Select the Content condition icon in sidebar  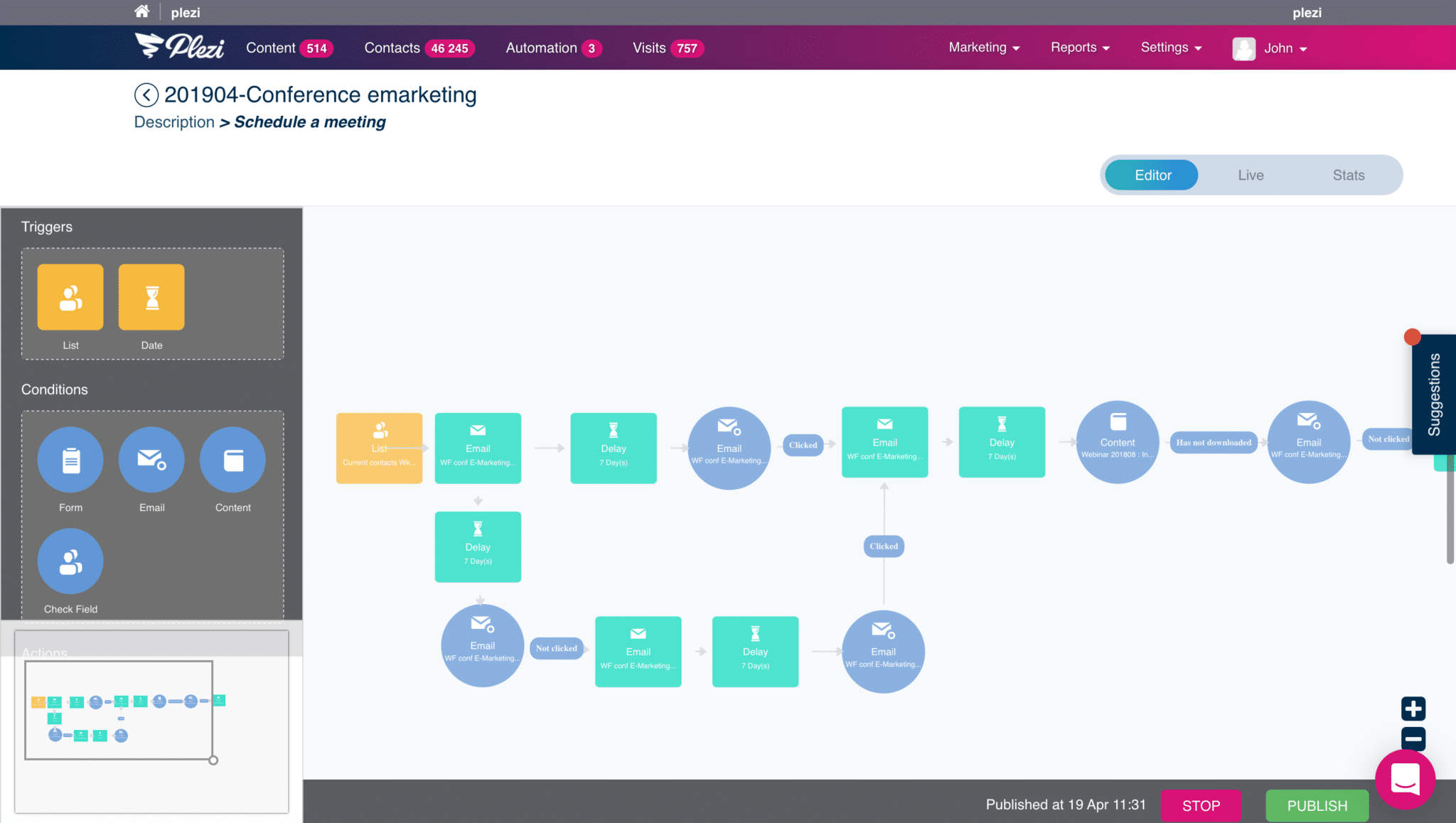(x=232, y=460)
